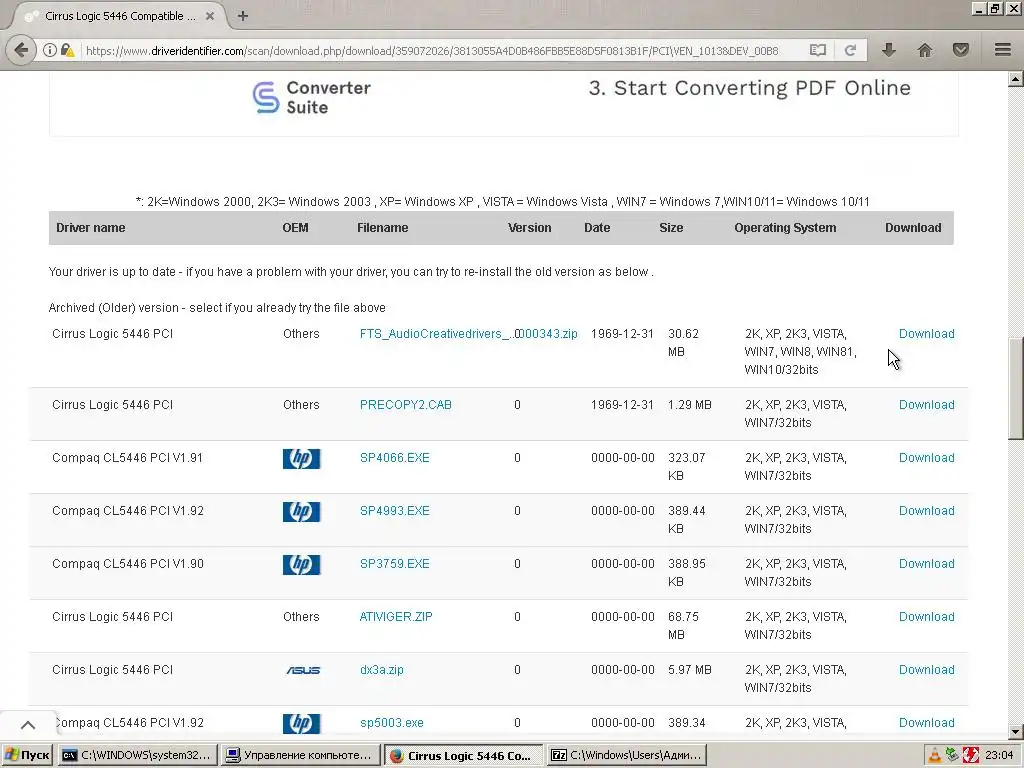Viewport: 1024px width, 768px height.
Task: Click the VLC cone tray icon
Action: point(935,756)
